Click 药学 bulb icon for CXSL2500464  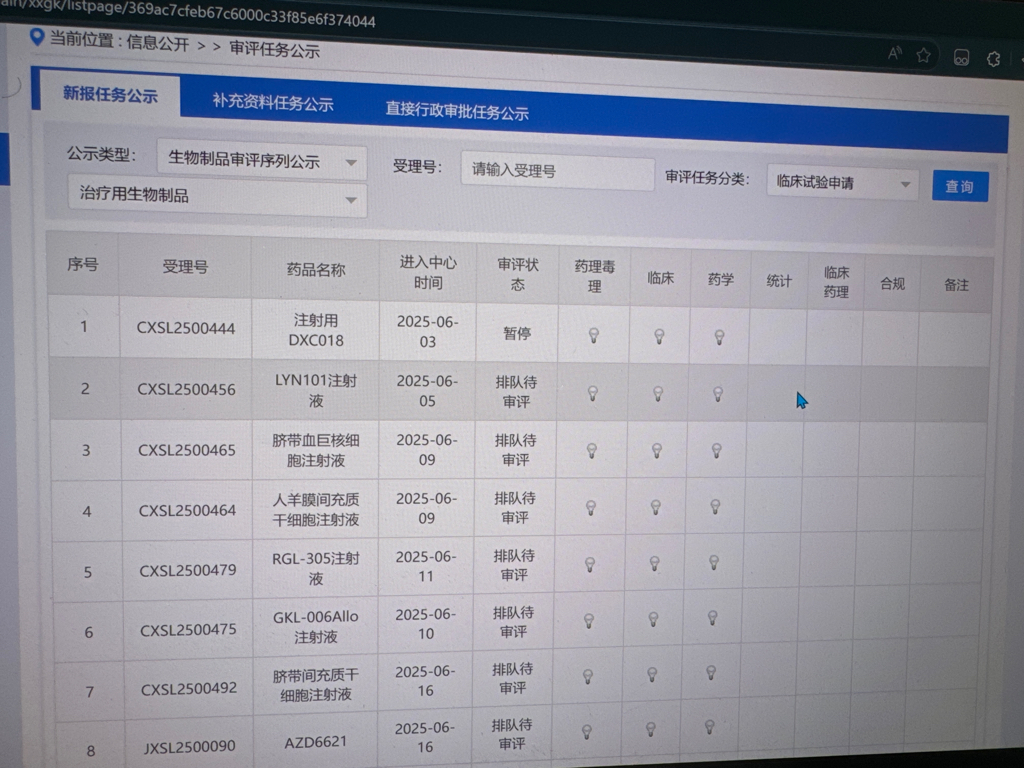click(x=715, y=507)
